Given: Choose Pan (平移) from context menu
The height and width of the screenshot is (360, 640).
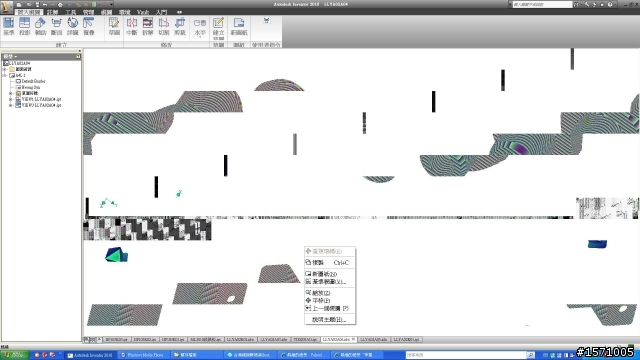Looking at the screenshot, I should point(330,300).
